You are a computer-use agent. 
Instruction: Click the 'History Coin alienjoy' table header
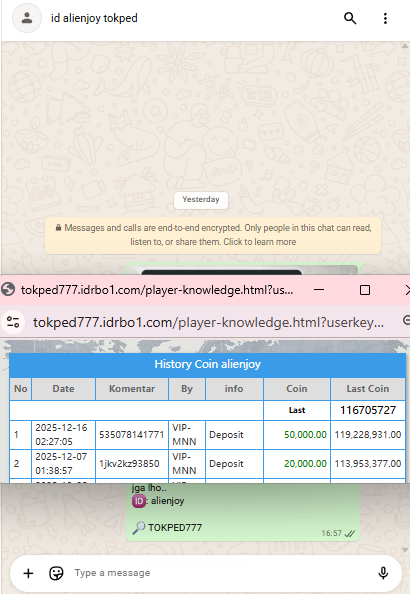click(207, 364)
